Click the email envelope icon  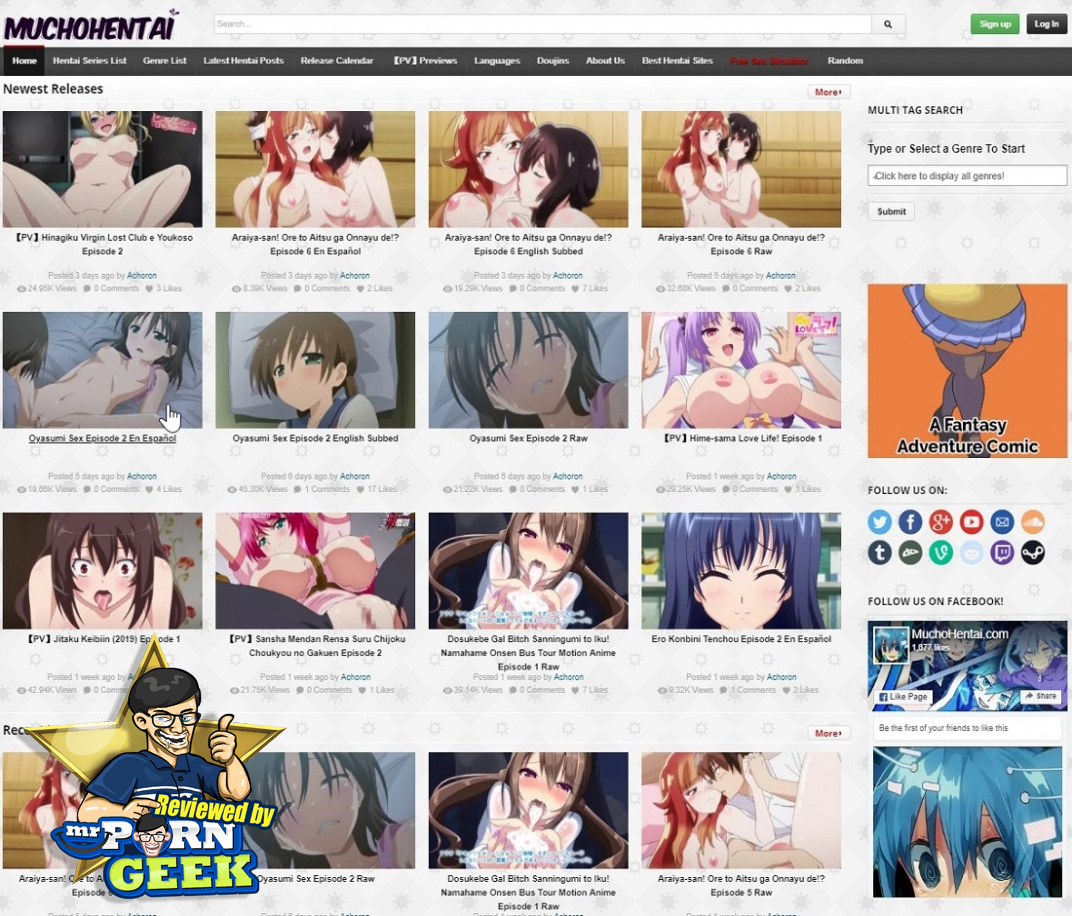1002,521
